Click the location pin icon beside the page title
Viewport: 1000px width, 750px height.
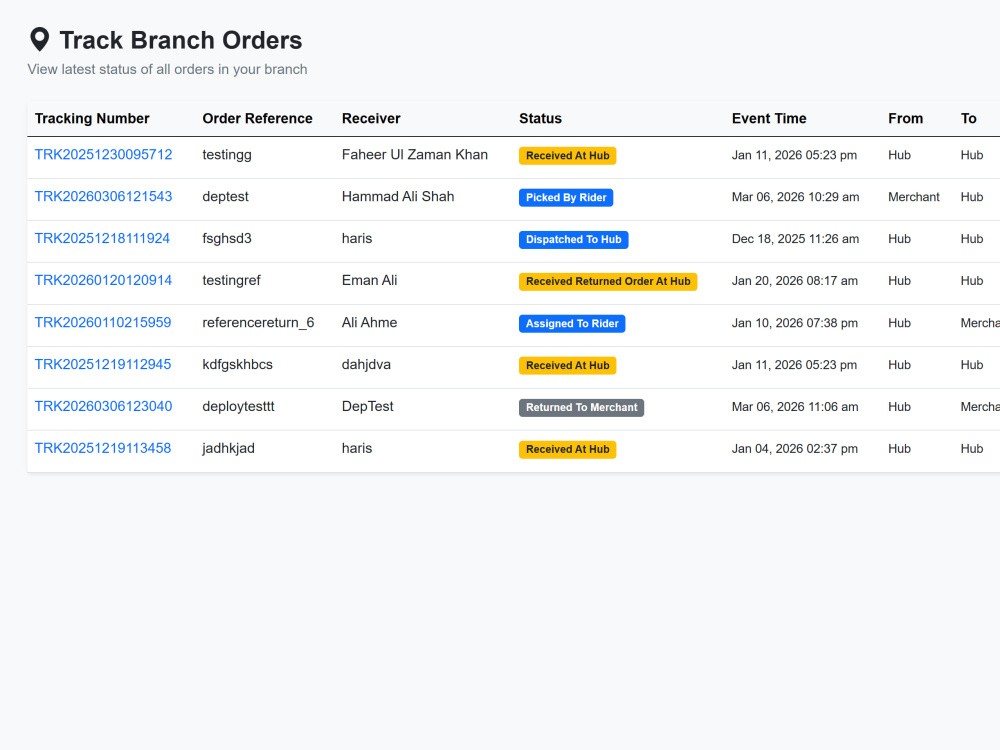click(x=40, y=40)
